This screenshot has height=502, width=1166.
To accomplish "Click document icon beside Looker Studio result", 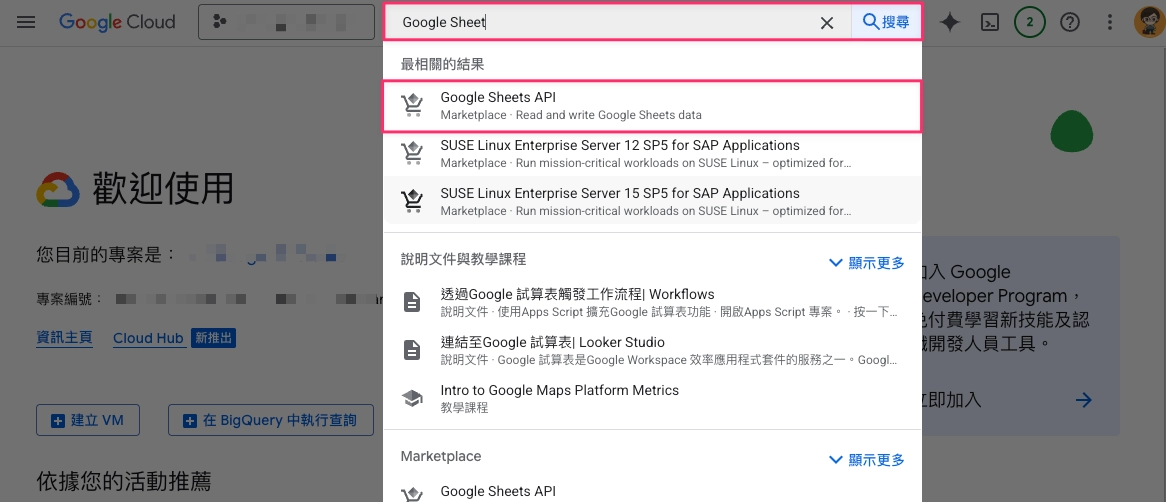I will (412, 350).
